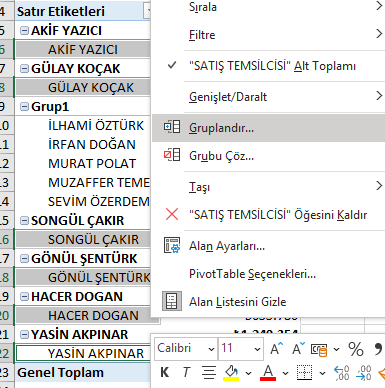
Task: Open the Genişlet/Daralt submenu
Action: (x=269, y=96)
